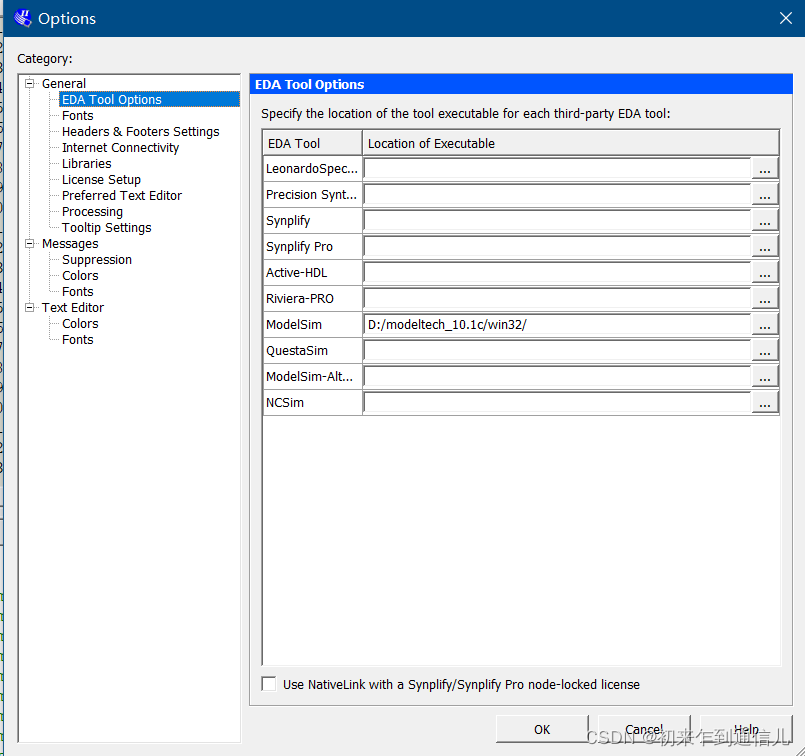Click the Quartus icon in the Options title bar
The height and width of the screenshot is (756, 805).
coord(23,18)
